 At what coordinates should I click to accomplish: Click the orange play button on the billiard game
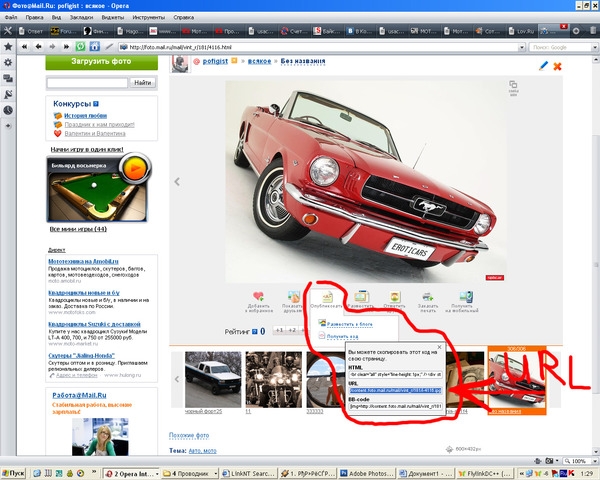(135, 168)
